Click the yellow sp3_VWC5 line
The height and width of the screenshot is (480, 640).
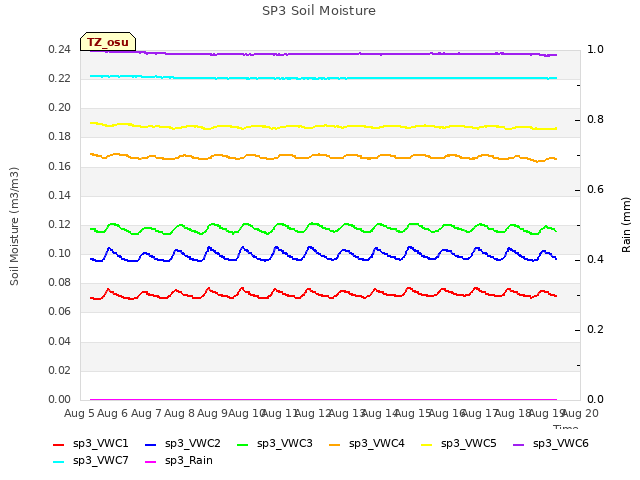coord(322,126)
